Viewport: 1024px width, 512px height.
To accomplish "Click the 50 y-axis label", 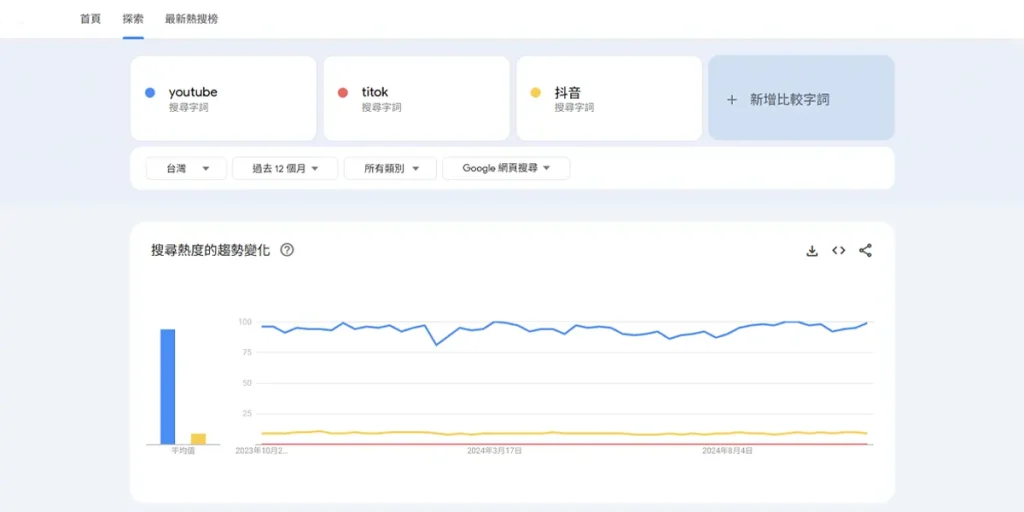I will tap(247, 383).
